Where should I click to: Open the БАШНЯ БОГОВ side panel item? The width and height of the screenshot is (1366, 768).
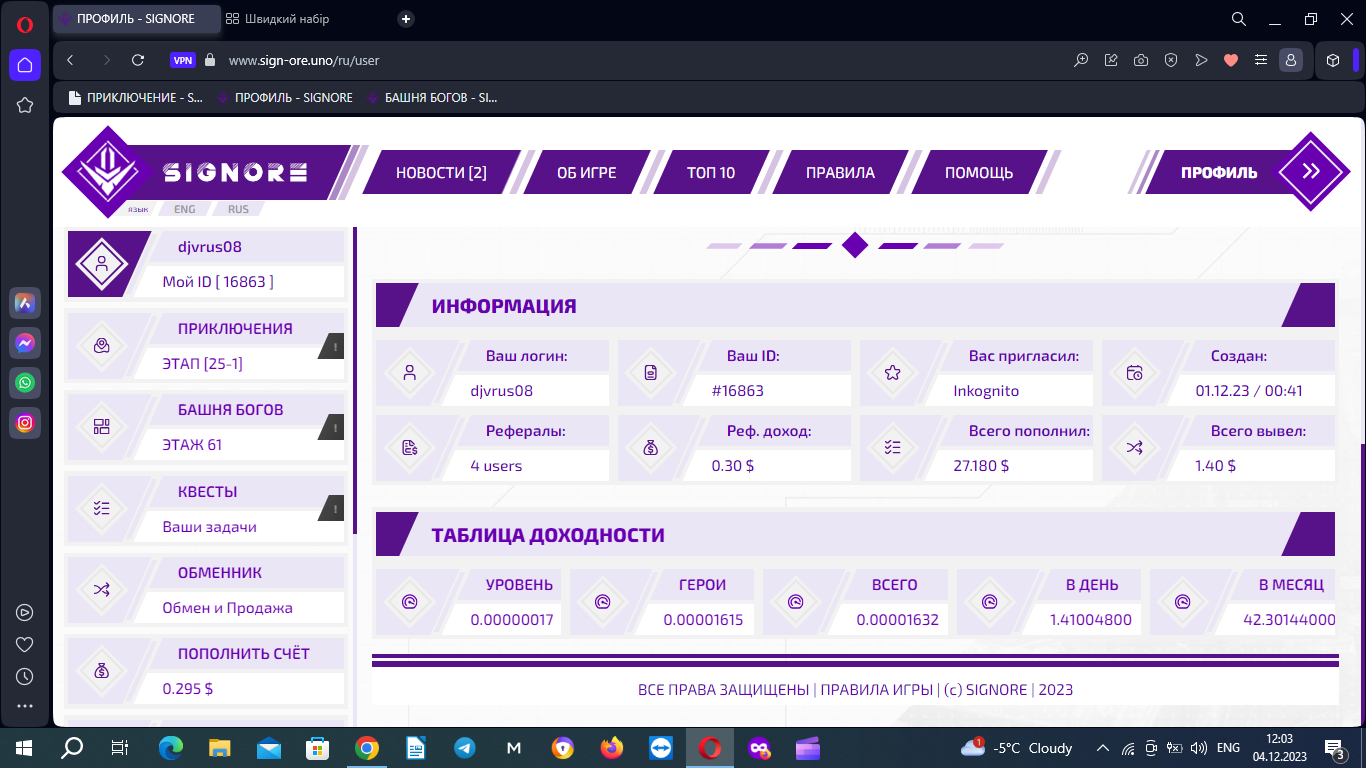pyautogui.click(x=205, y=427)
